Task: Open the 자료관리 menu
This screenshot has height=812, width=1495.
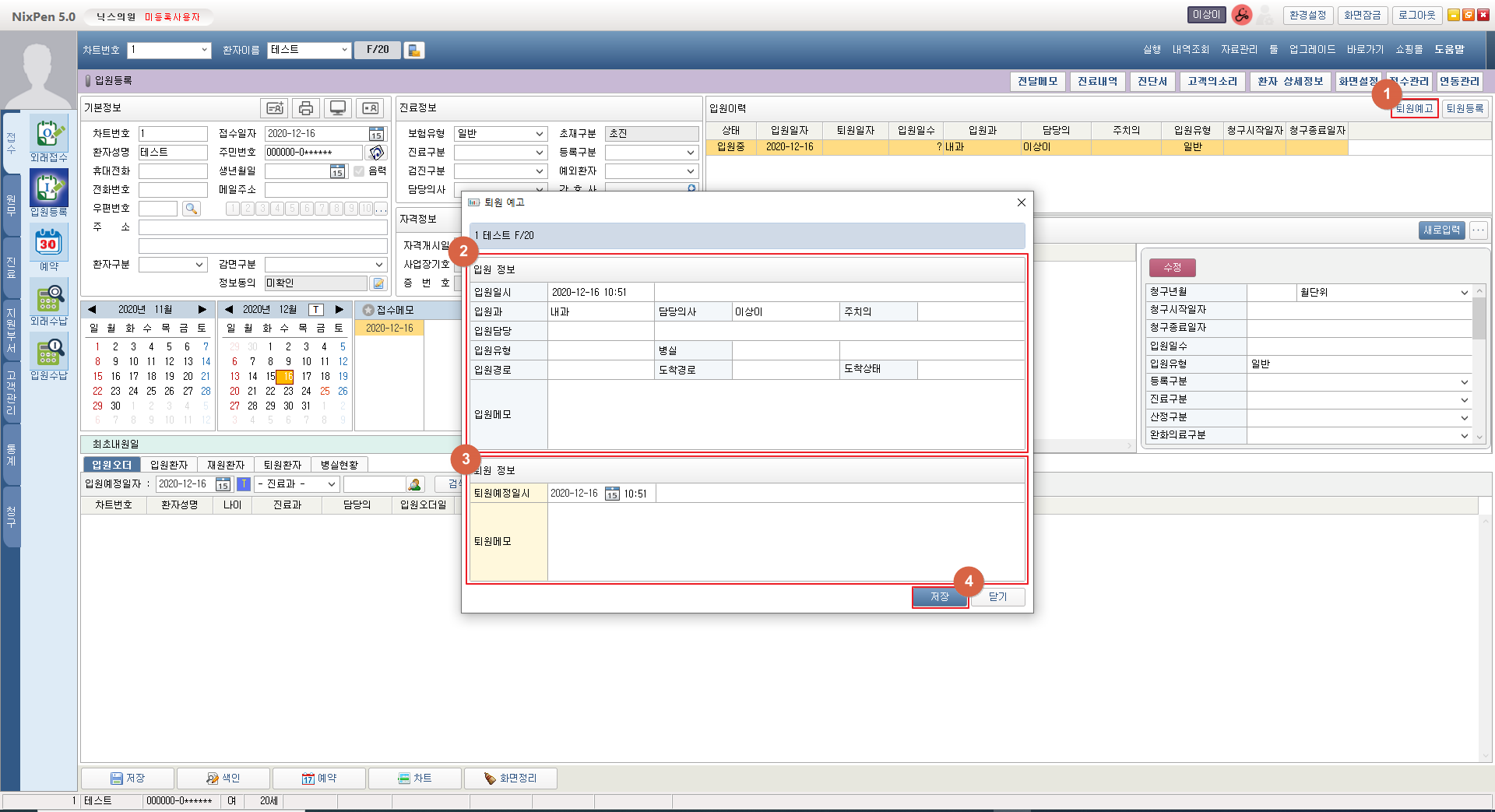Action: 1238,50
